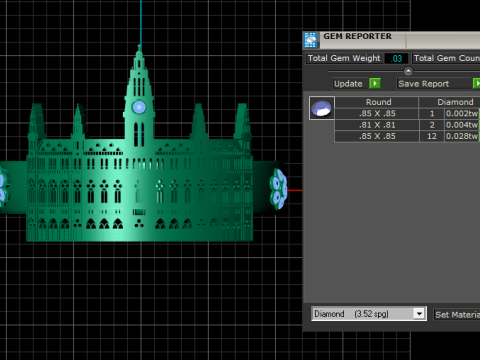Click the green arrow next to Update
Image resolution: width=480 pixels, height=360 pixels.
[x=375, y=83]
